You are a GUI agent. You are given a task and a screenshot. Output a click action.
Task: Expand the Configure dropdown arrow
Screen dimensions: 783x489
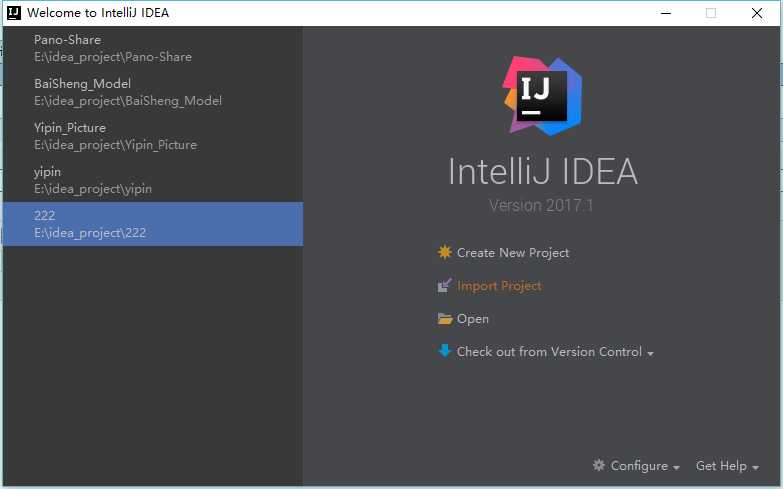point(676,468)
